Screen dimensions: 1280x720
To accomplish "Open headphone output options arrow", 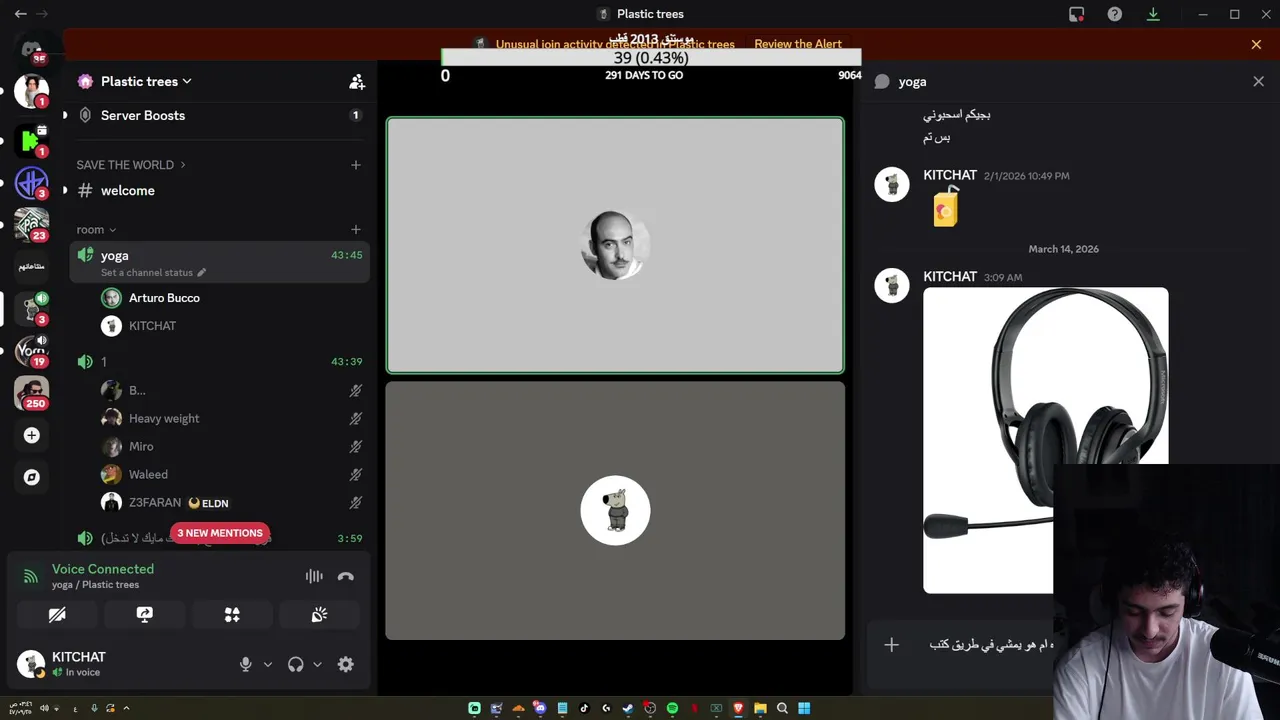I will pyautogui.click(x=317, y=664).
